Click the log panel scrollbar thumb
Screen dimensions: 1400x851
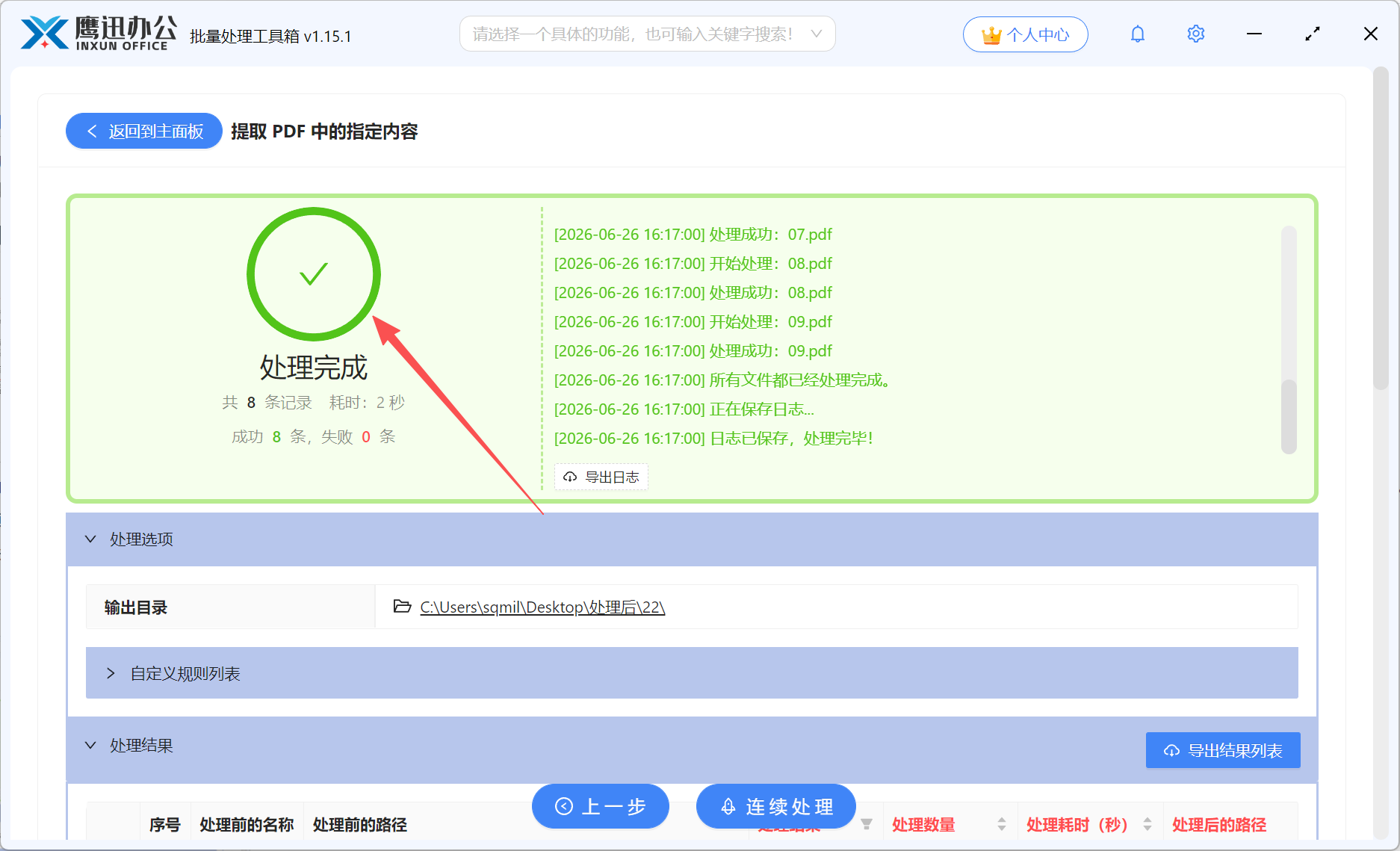pos(1289,417)
